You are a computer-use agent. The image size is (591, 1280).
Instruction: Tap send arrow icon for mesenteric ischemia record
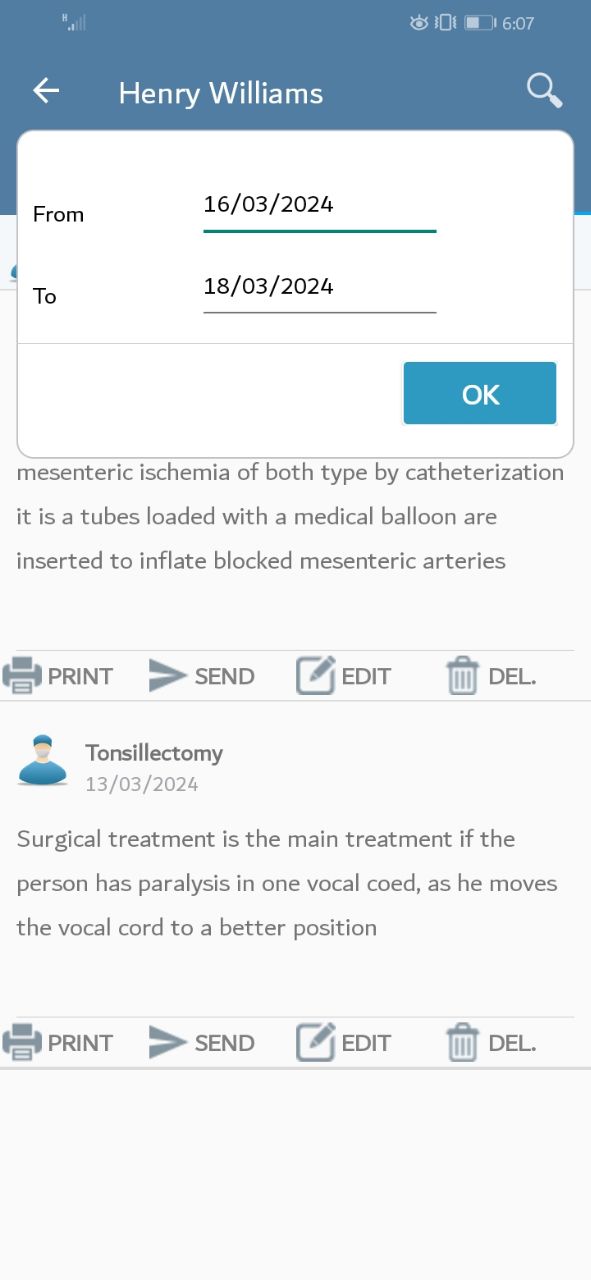click(x=168, y=676)
